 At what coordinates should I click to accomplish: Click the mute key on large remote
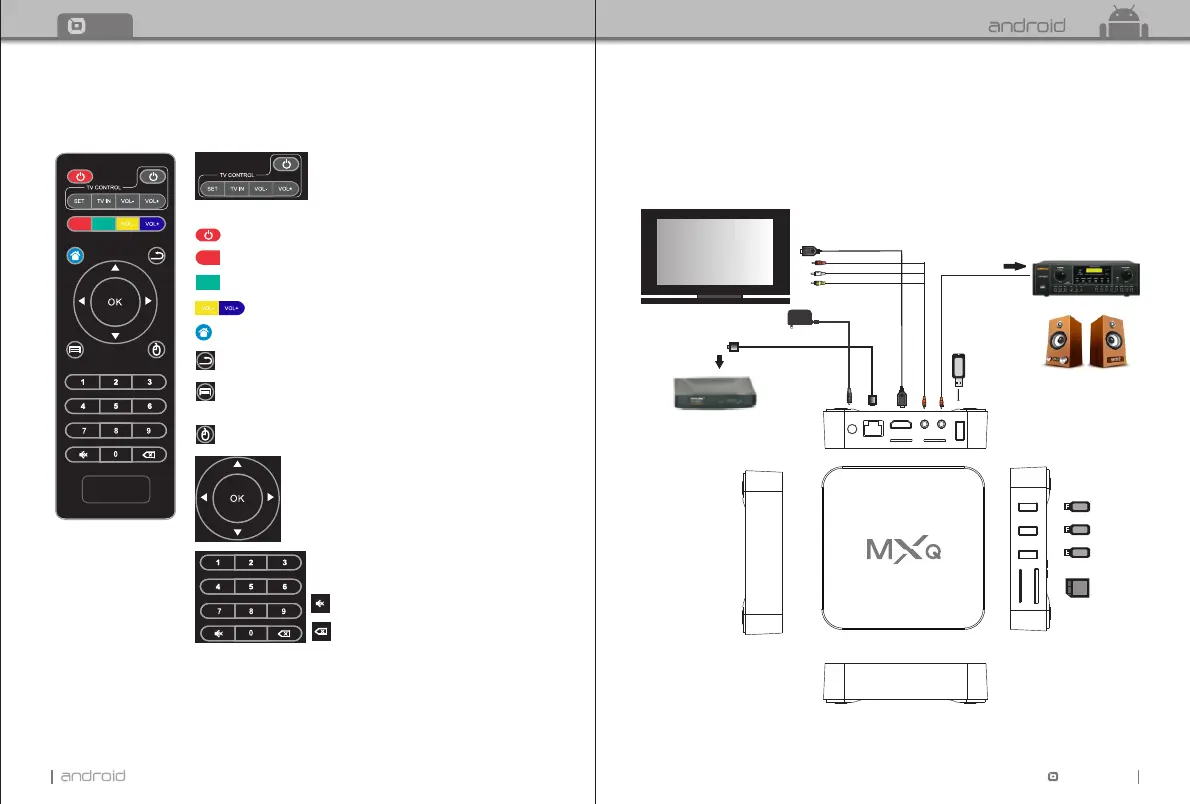coord(83,454)
